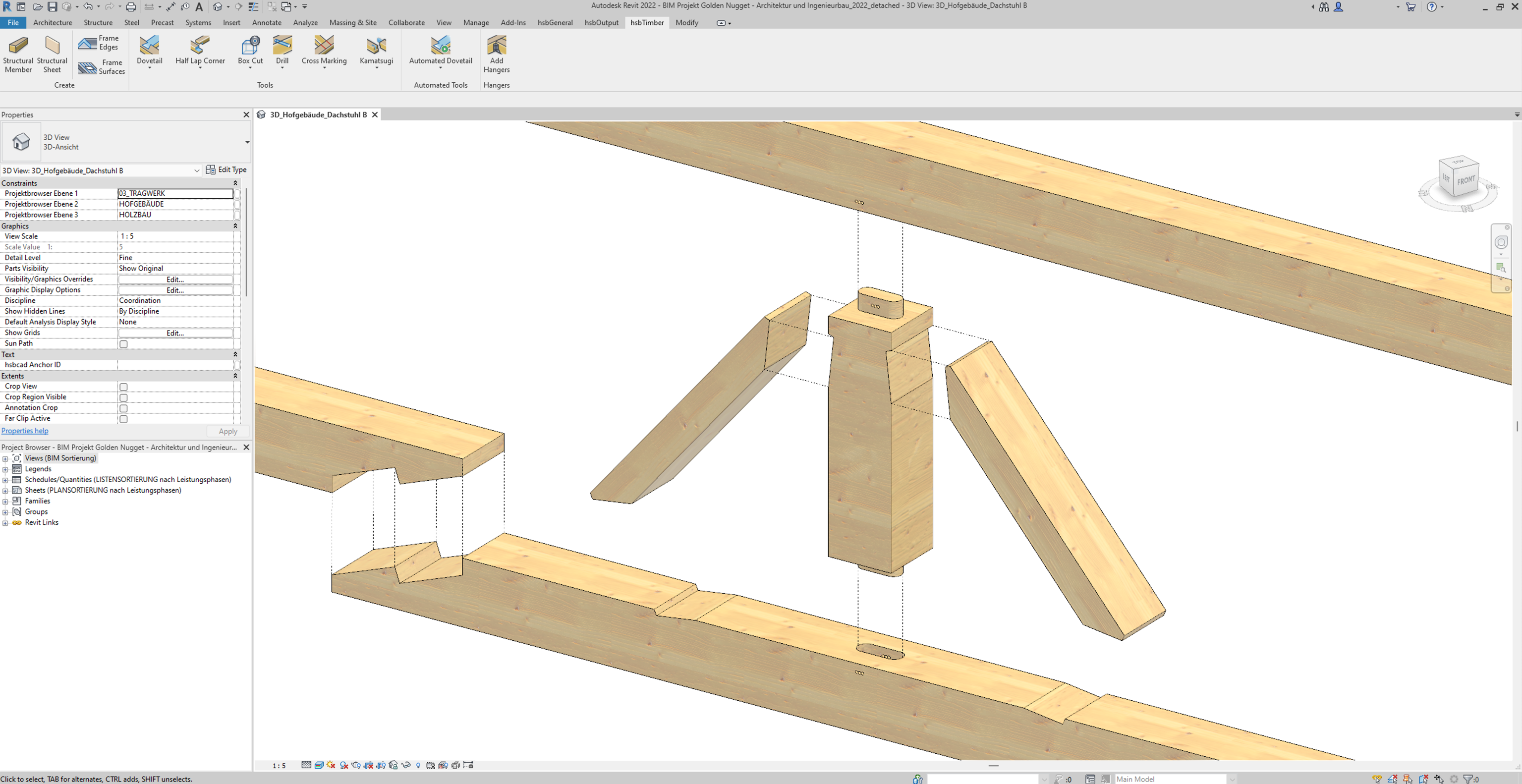This screenshot has height=784, width=1522.
Task: Expand the Revit Links node
Action: tap(5, 523)
